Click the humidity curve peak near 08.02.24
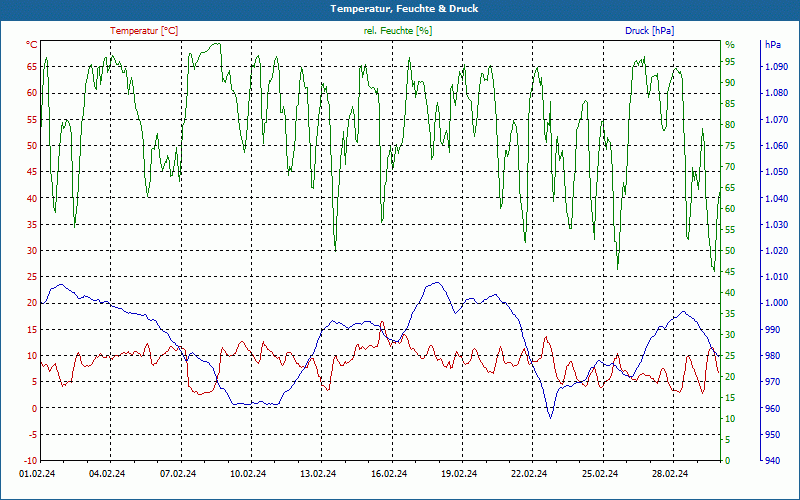Screen dimensions: 800x500 pyautogui.click(x=217, y=43)
